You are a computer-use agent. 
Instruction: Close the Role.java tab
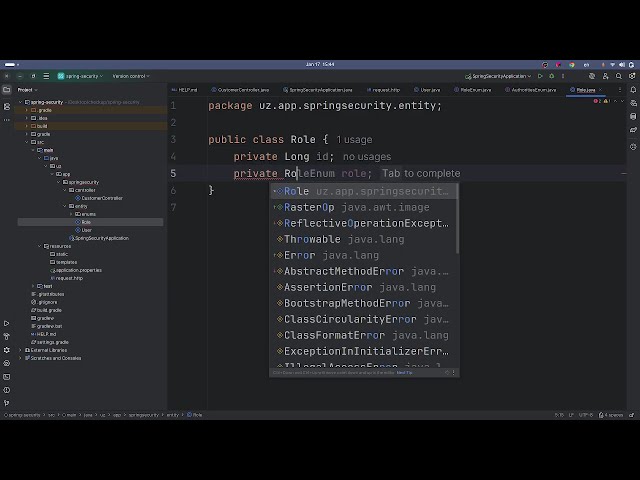[x=600, y=90]
